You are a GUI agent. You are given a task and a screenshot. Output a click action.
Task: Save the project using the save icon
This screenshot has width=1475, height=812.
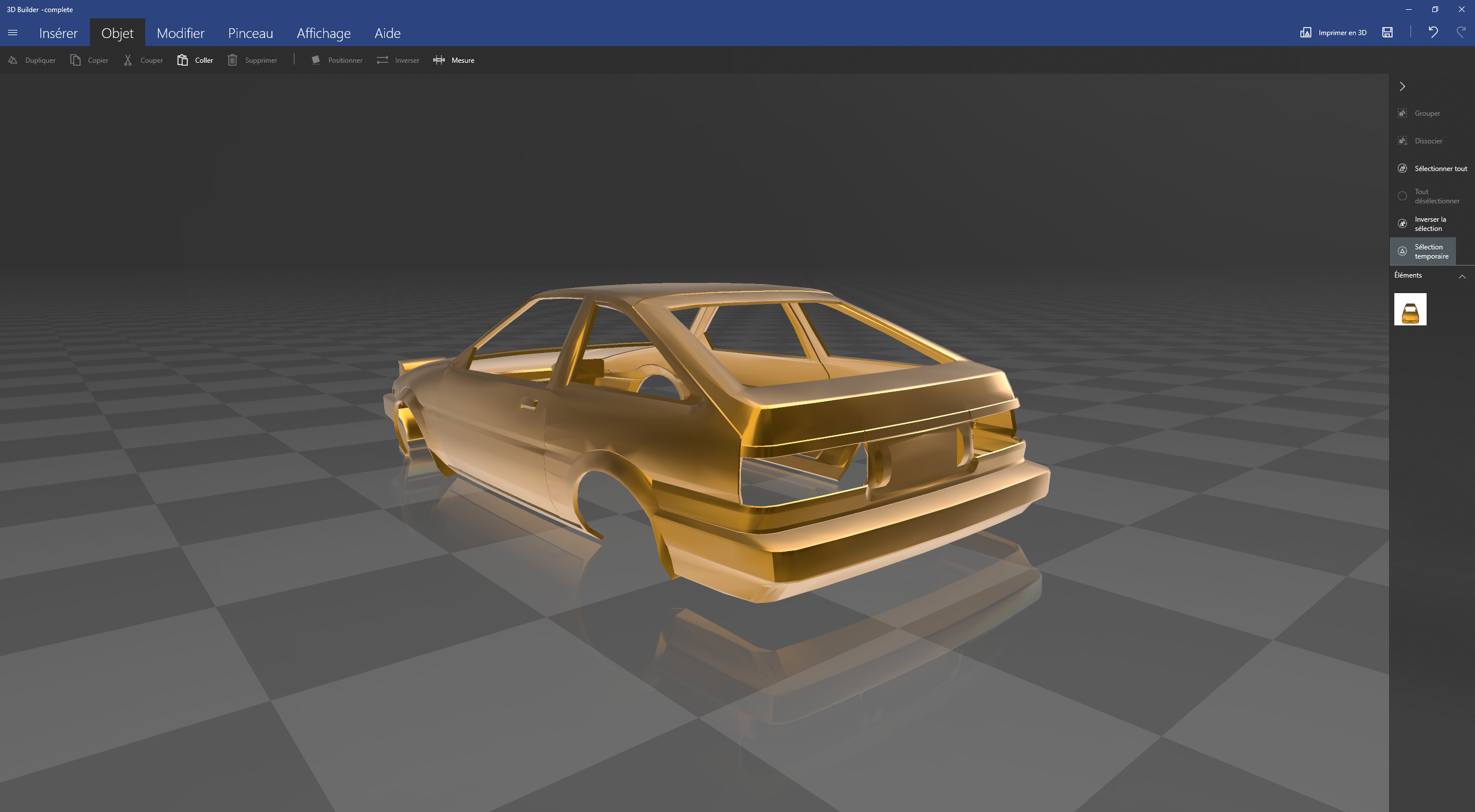pos(1386,32)
